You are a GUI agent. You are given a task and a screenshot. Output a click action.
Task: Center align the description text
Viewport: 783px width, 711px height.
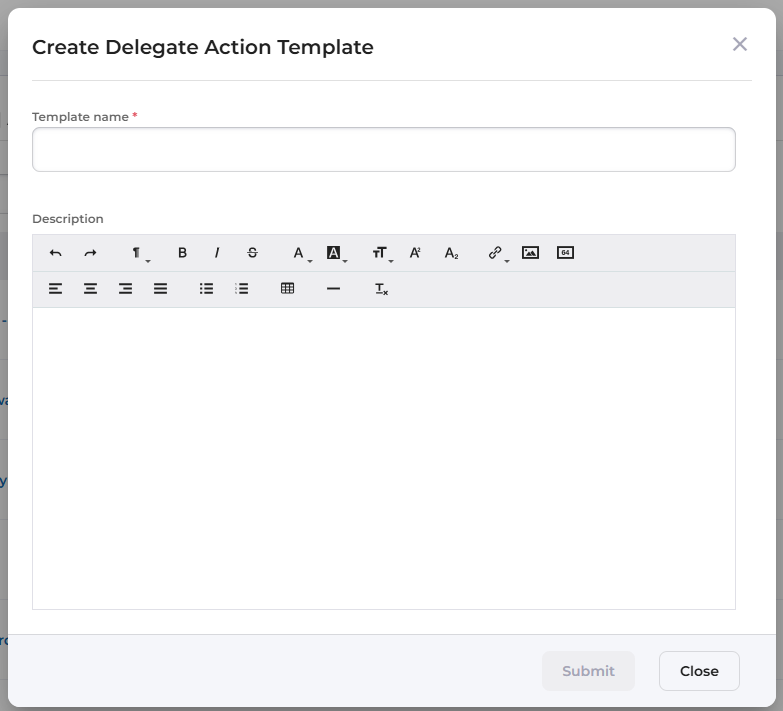(90, 289)
